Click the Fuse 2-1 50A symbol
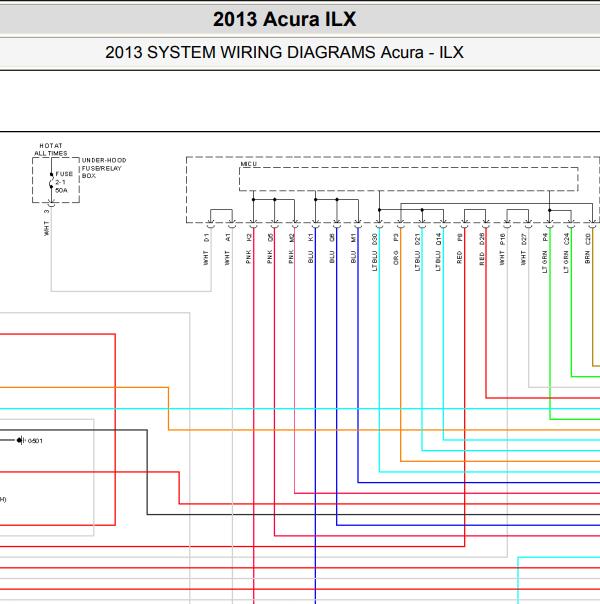600x604 pixels. [x=51, y=181]
